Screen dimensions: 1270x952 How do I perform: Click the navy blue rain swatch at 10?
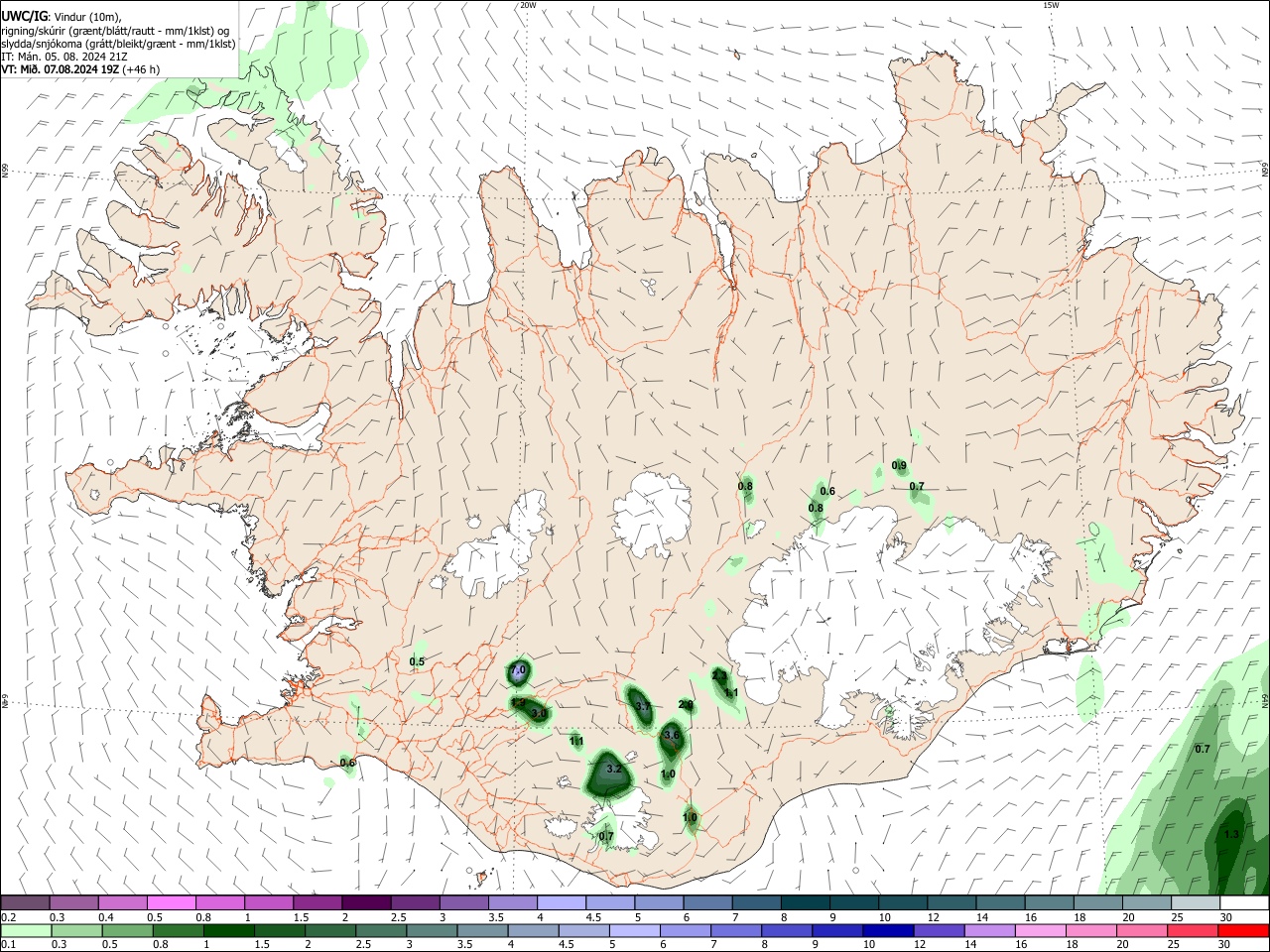(888, 930)
